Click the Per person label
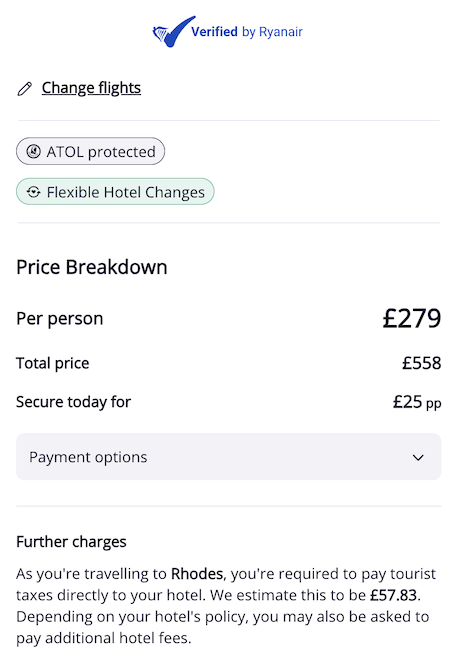The height and width of the screenshot is (670, 454). pos(59,319)
